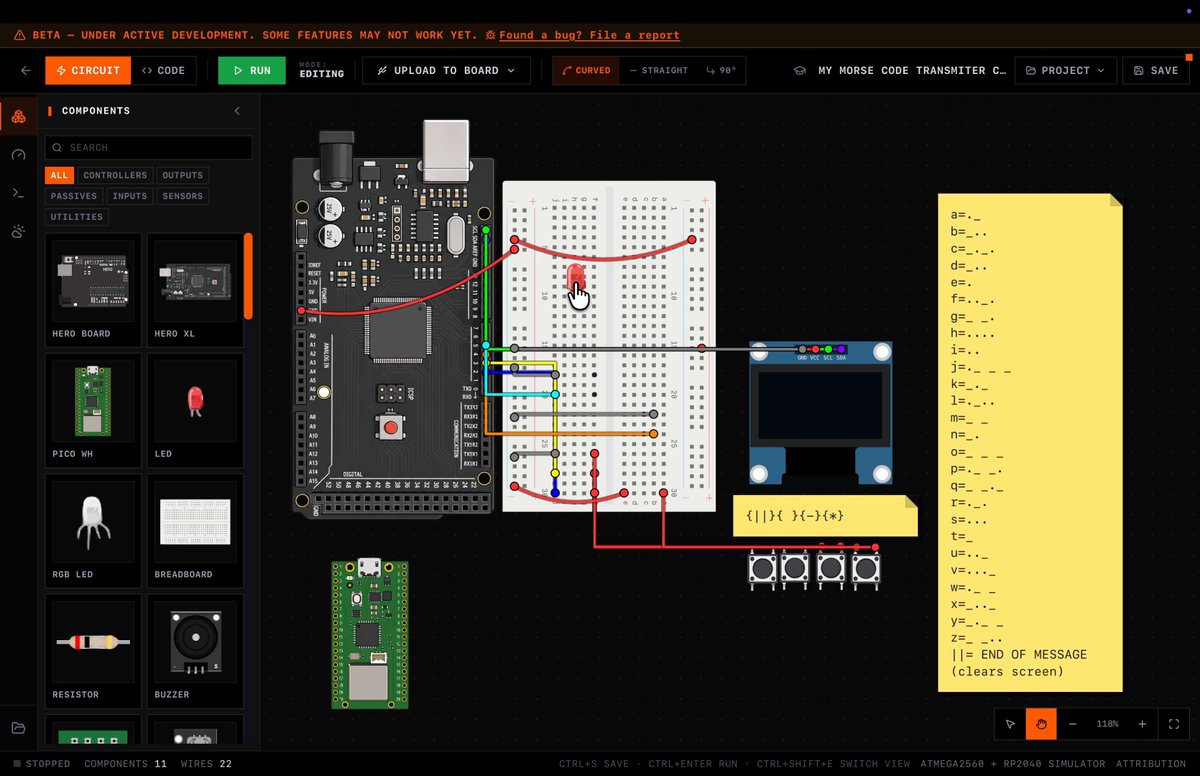Select the red LED on the breadboard
Screen dimensions: 1200x776
click(575, 277)
